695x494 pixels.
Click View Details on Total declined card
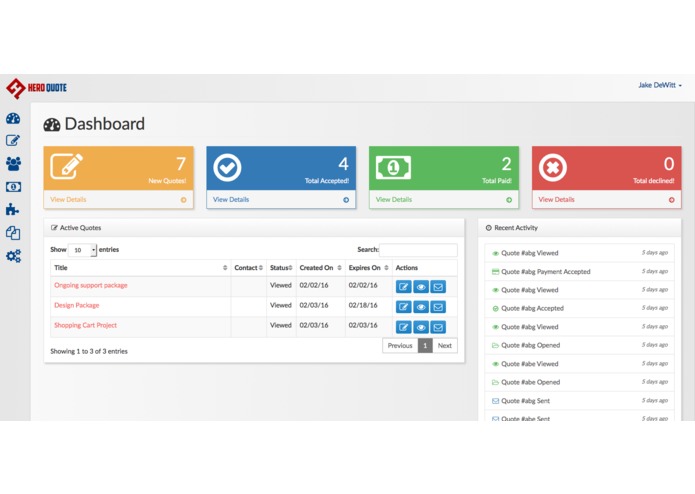tap(556, 199)
